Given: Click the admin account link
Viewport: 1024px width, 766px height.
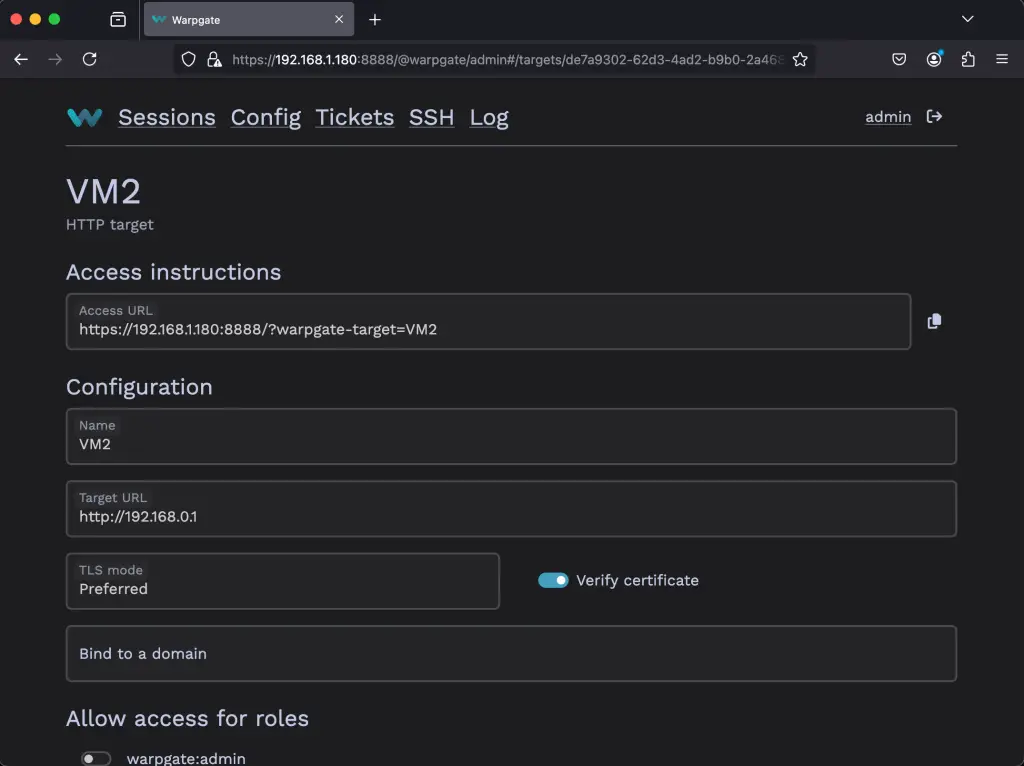Looking at the screenshot, I should pyautogui.click(x=887, y=117).
